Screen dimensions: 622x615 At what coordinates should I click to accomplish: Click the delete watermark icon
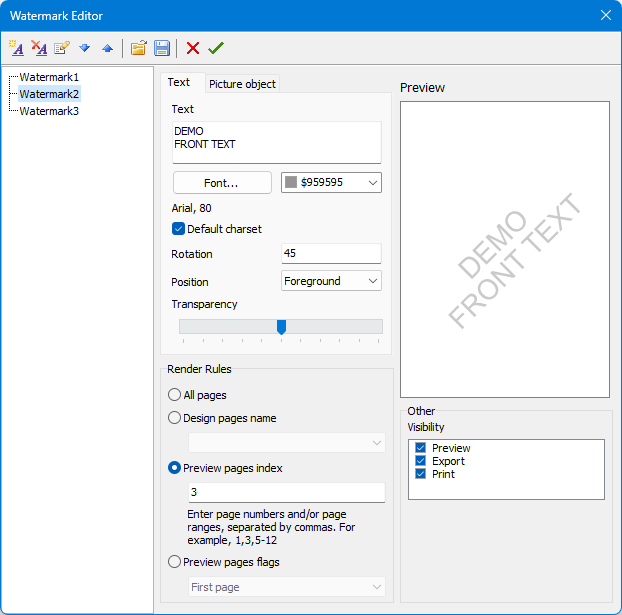[39, 48]
